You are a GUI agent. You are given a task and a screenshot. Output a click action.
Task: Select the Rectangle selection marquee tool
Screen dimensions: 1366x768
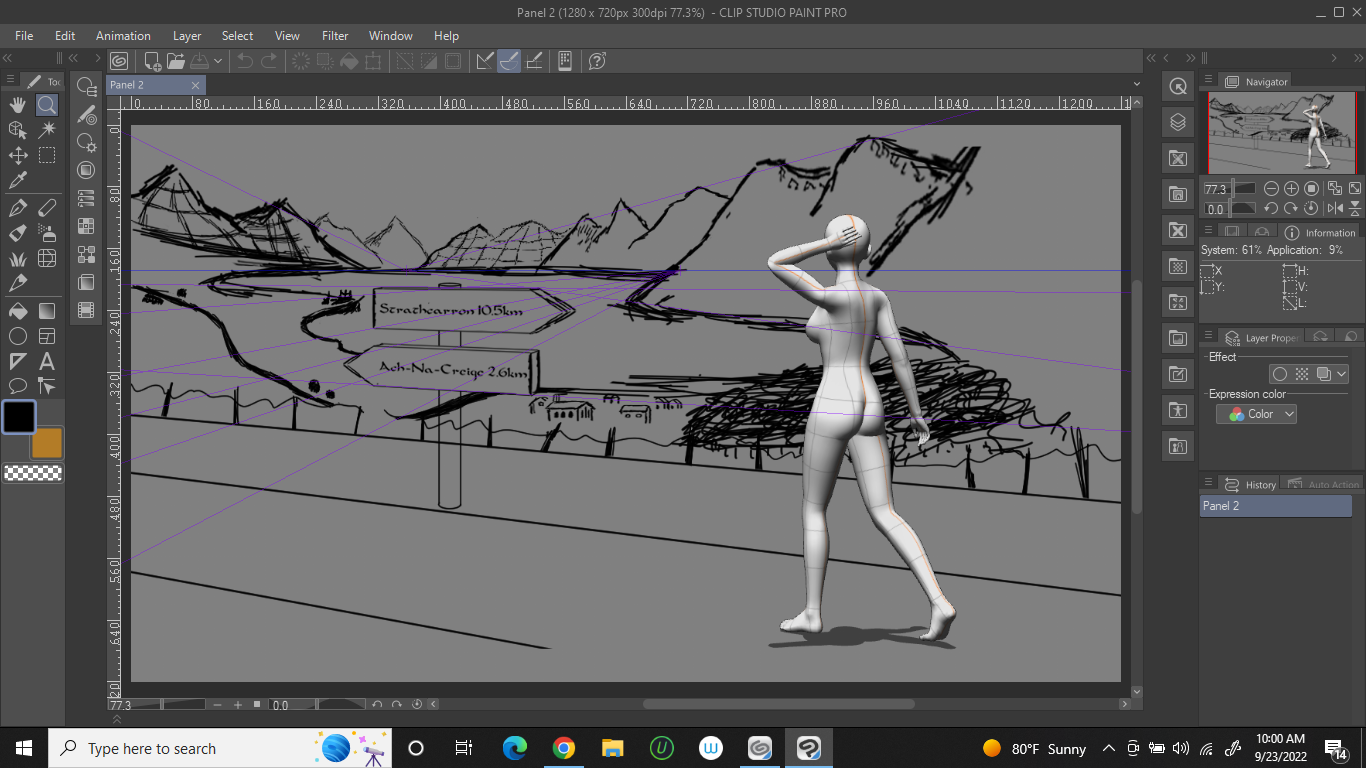tap(47, 155)
